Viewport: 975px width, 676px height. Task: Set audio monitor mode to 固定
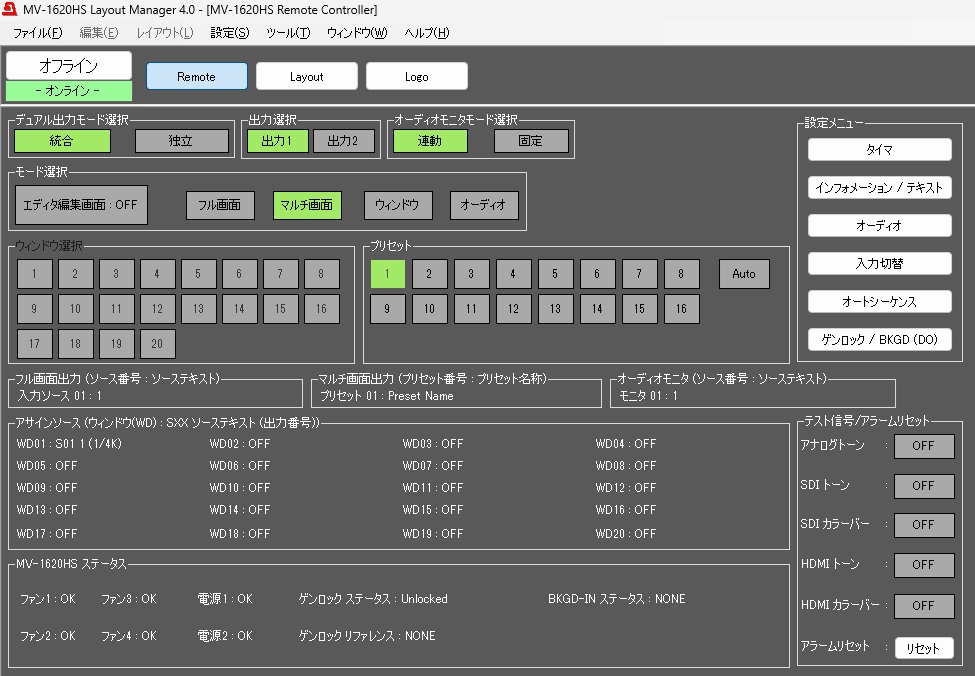[530, 141]
